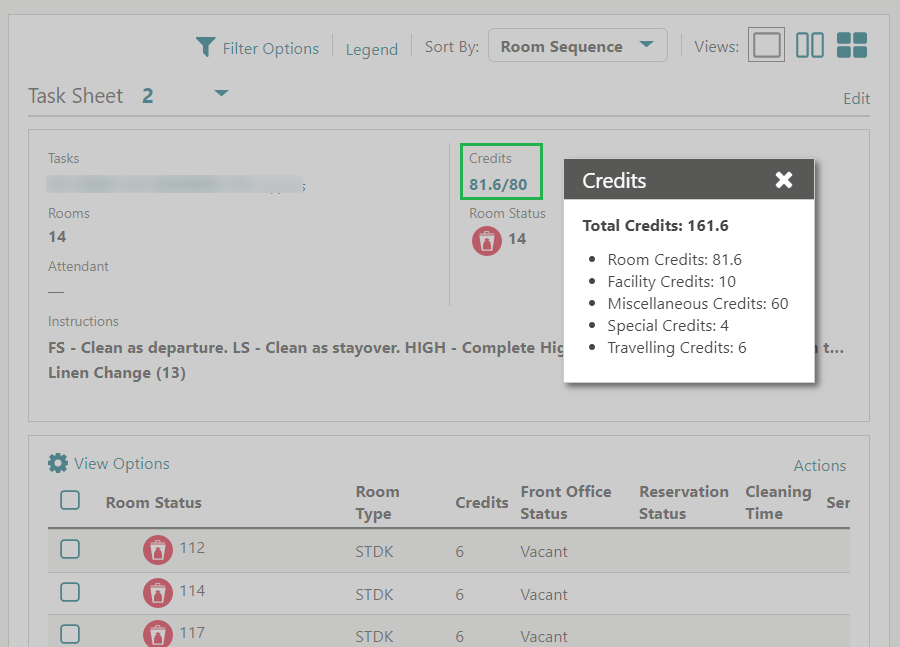900x647 pixels.
Task: Click Room Credits: 81.6 entry
Action: click(674, 259)
